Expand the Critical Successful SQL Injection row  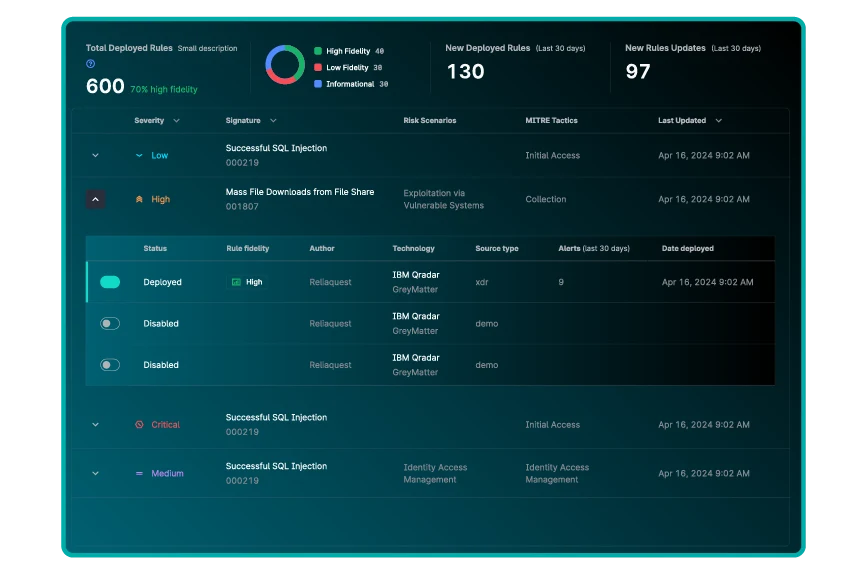[x=95, y=424]
